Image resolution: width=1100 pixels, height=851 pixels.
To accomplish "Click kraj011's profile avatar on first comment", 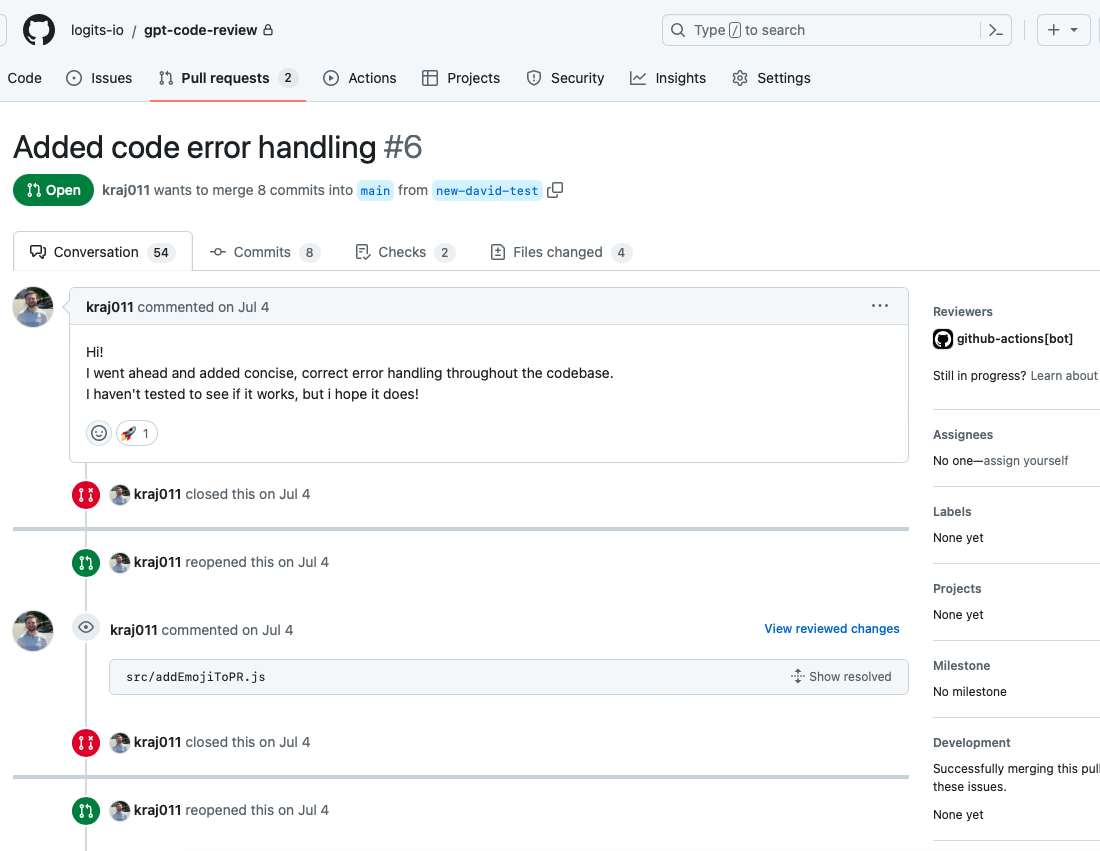I will click(x=32, y=307).
